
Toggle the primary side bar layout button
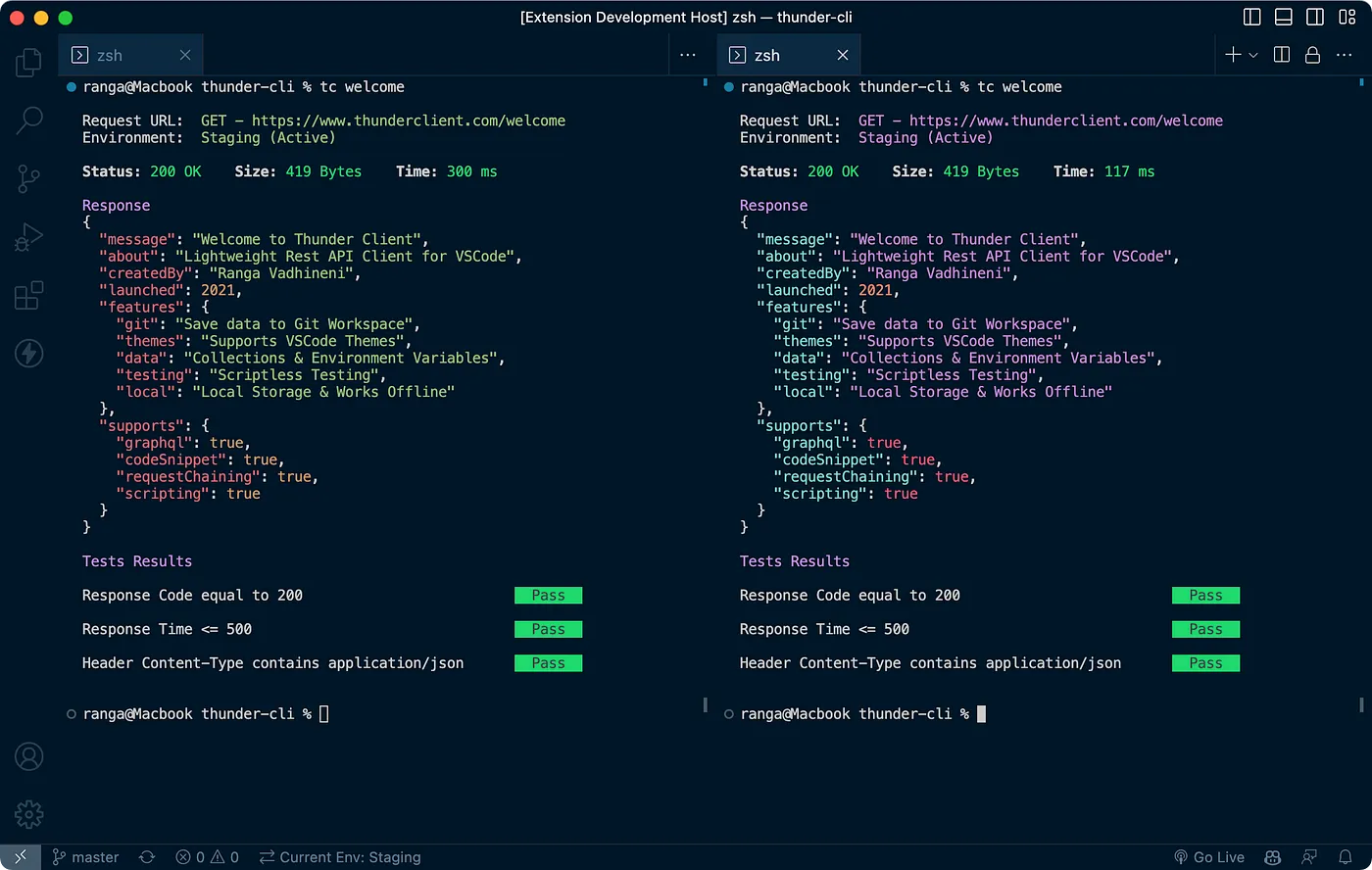tap(1251, 18)
